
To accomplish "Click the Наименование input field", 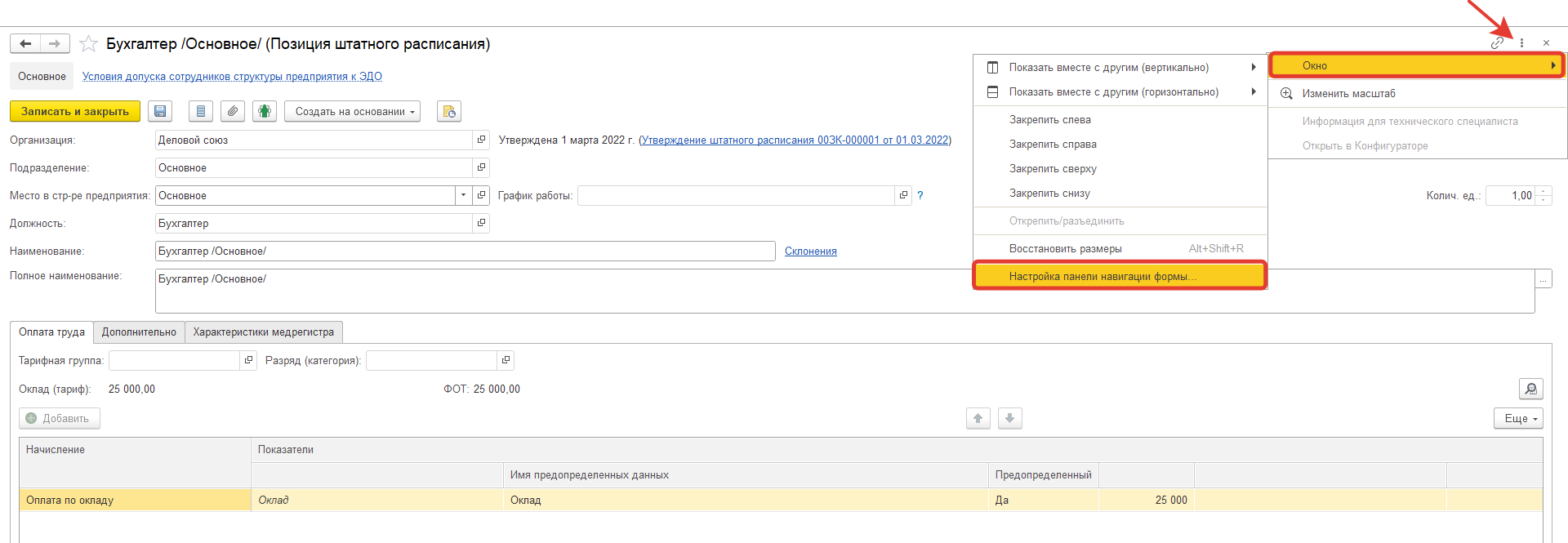I will [x=465, y=251].
